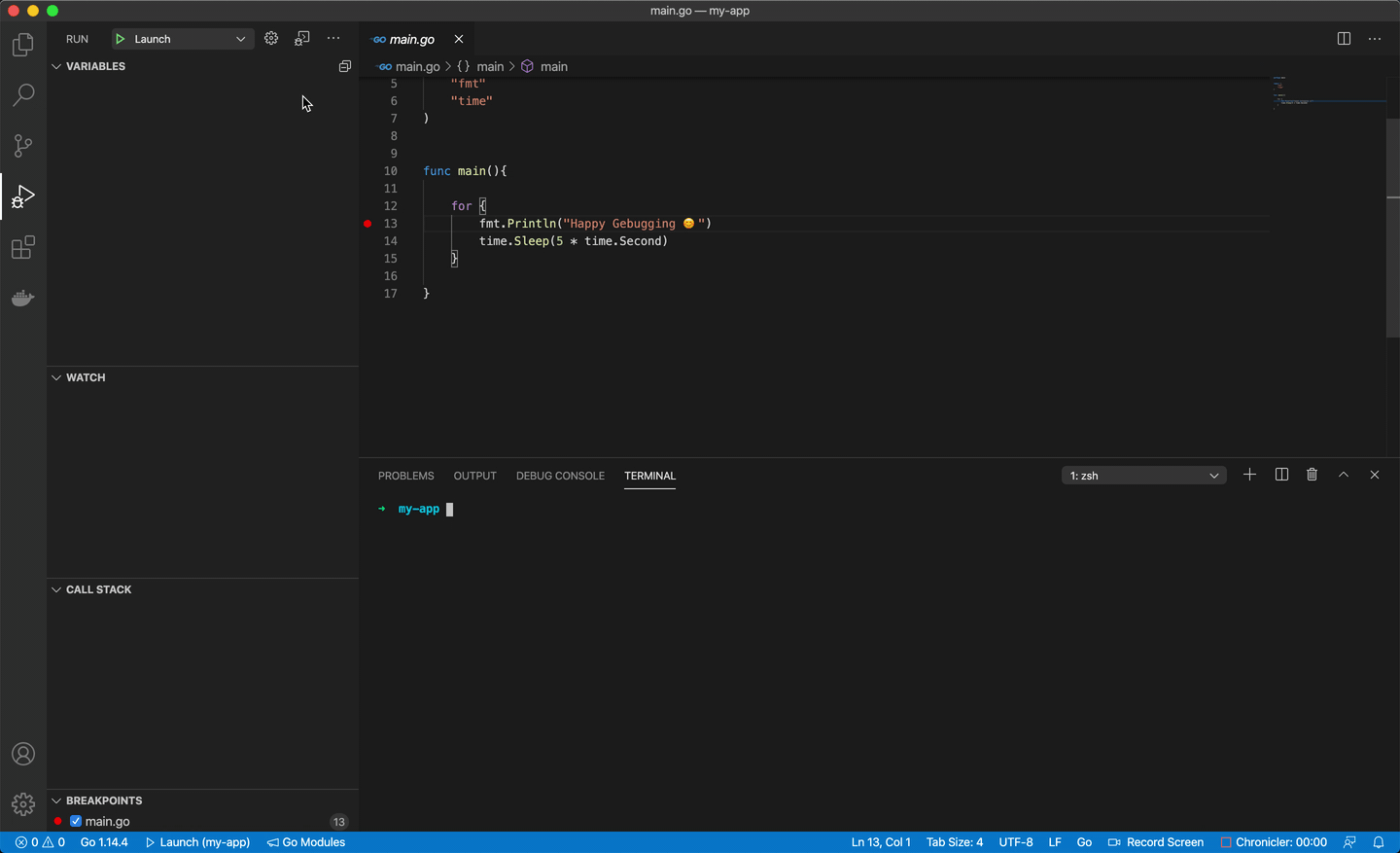Click the code minimap

[x=1328, y=92]
